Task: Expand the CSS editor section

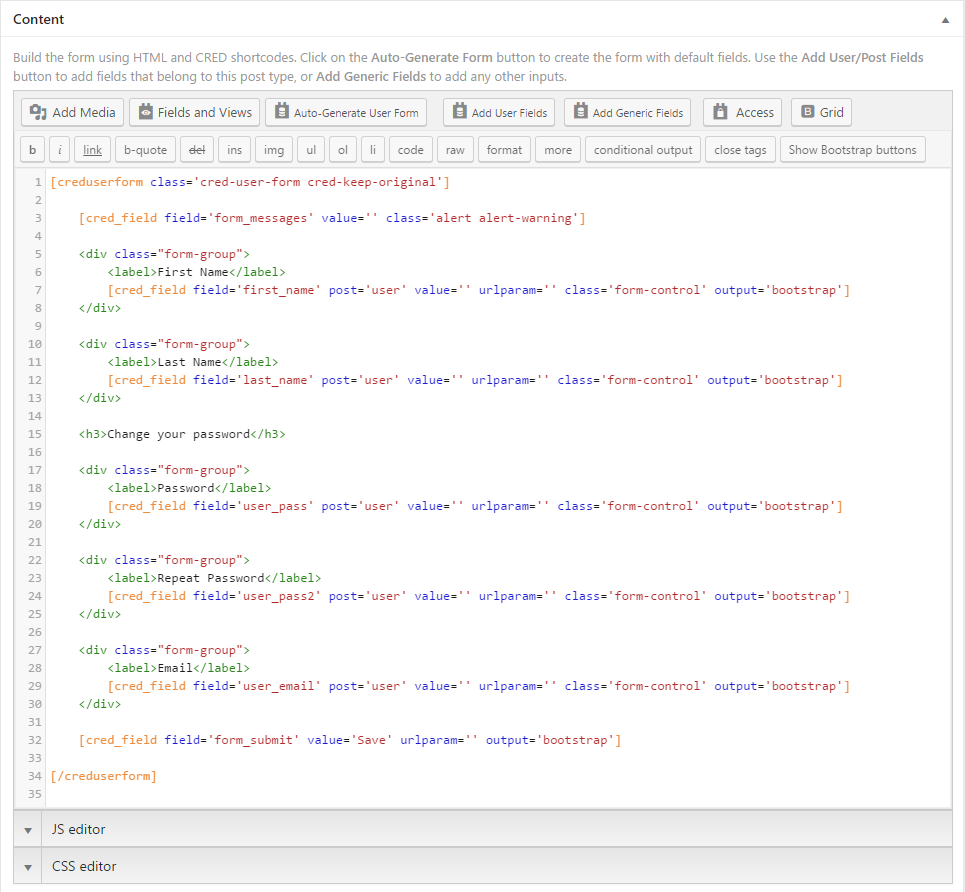Action: coord(28,867)
